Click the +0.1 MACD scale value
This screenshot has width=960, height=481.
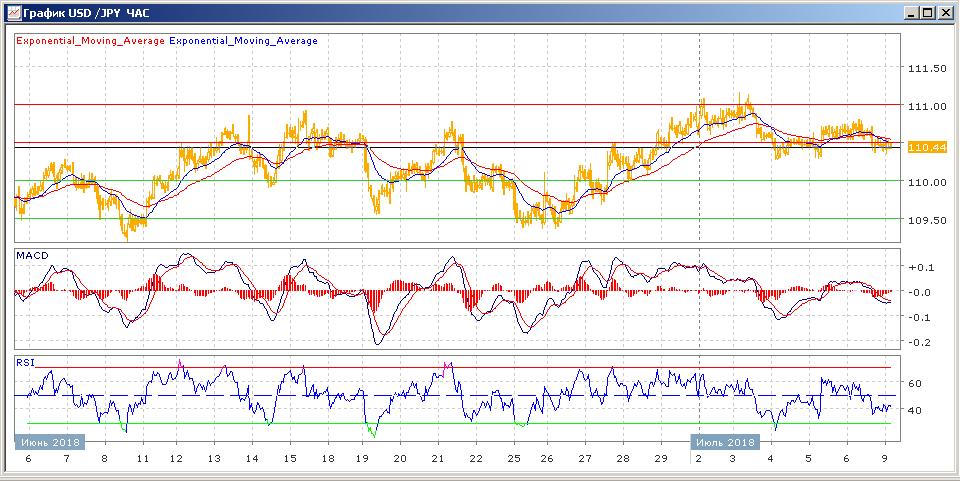(x=920, y=267)
